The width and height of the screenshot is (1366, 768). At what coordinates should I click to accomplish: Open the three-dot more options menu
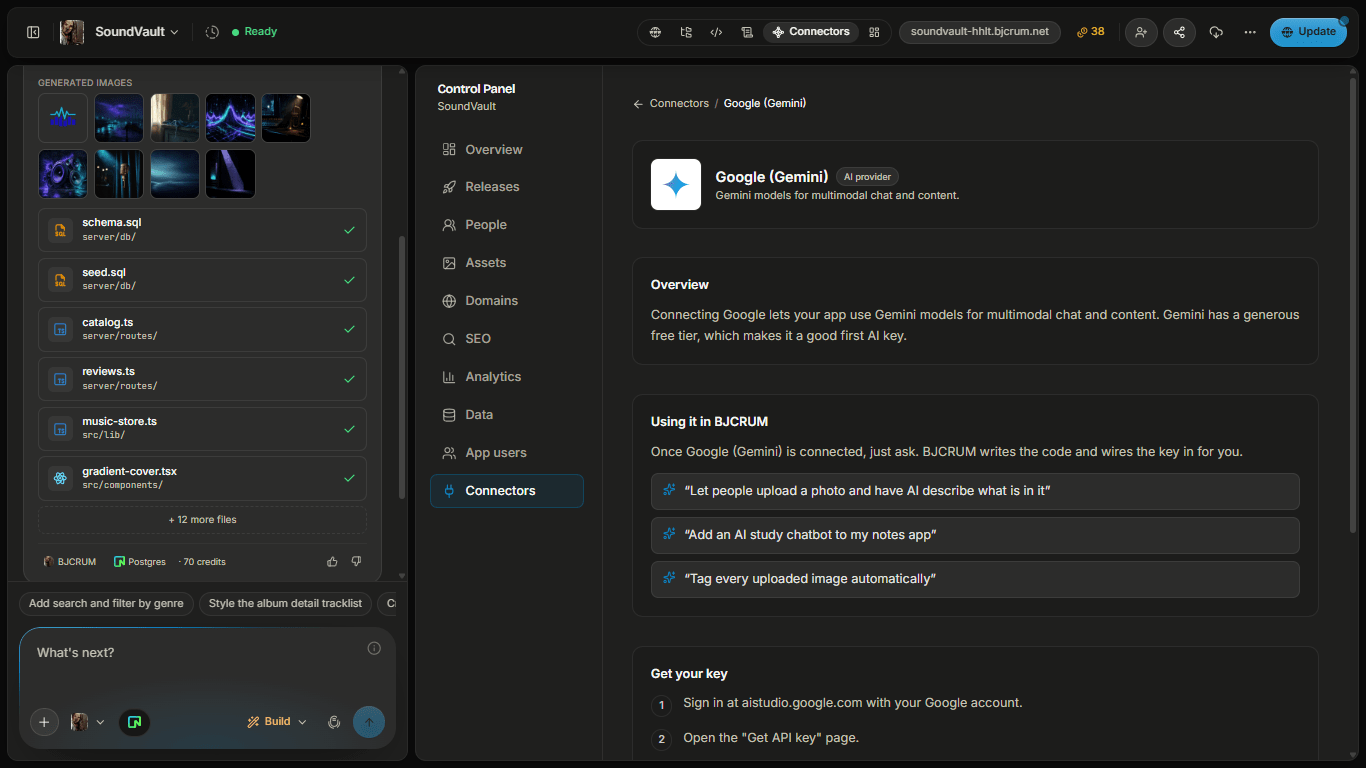click(x=1250, y=32)
